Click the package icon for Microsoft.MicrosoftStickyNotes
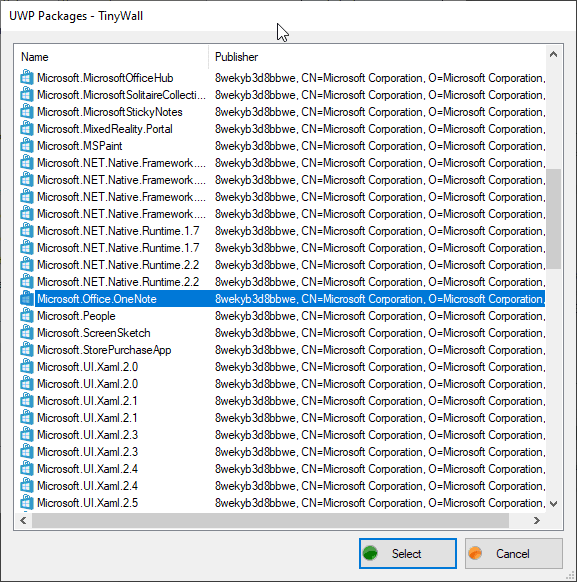 tap(26, 112)
